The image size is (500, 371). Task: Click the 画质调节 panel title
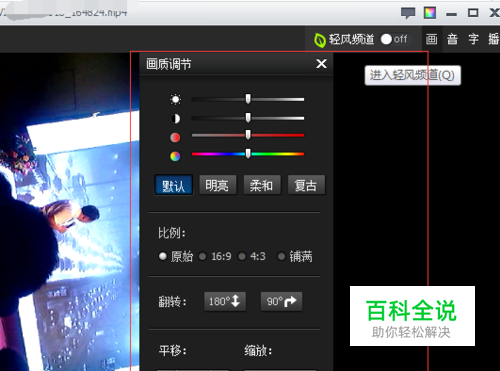click(169, 64)
